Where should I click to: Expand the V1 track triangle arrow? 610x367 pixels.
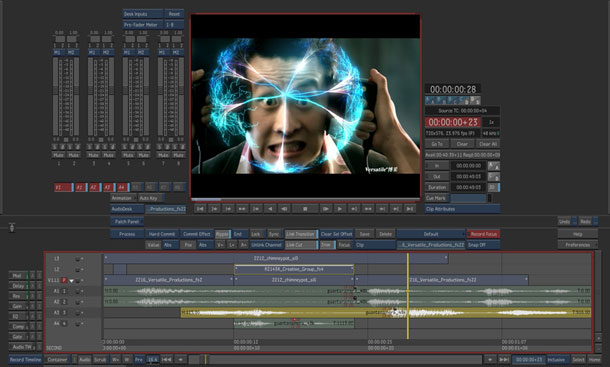tap(72, 281)
